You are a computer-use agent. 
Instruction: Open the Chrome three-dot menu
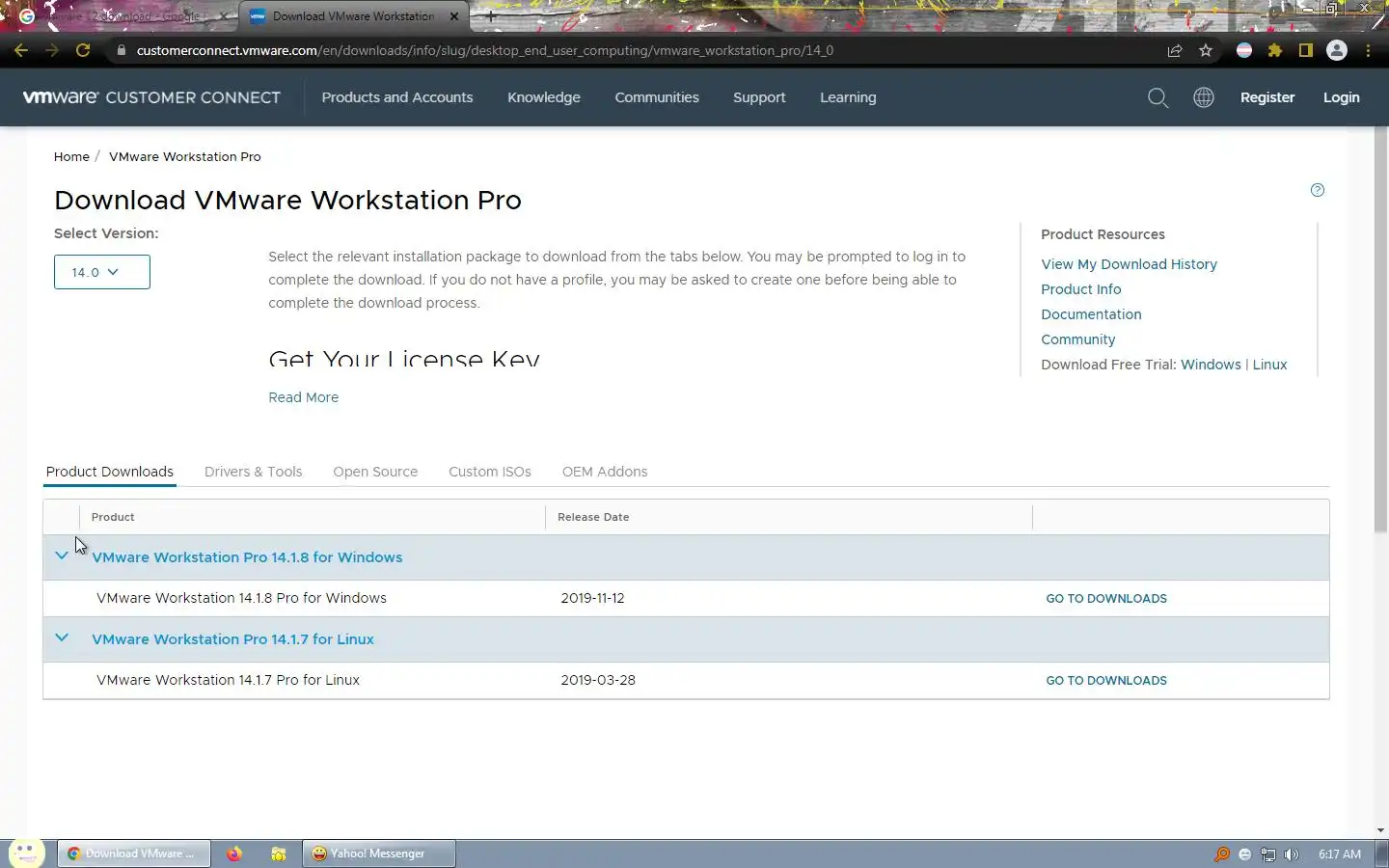1368,50
